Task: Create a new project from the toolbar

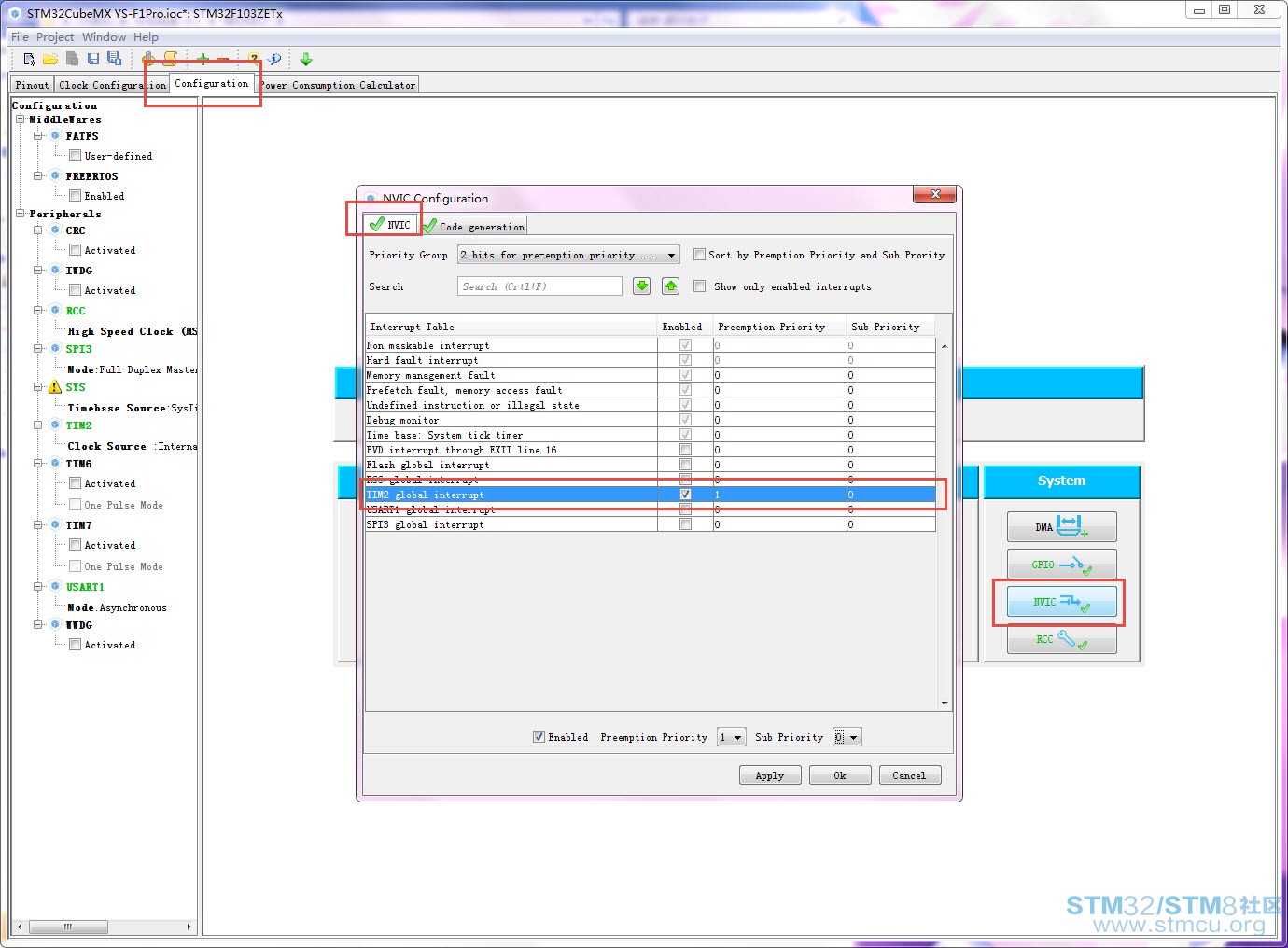Action: 30,59
